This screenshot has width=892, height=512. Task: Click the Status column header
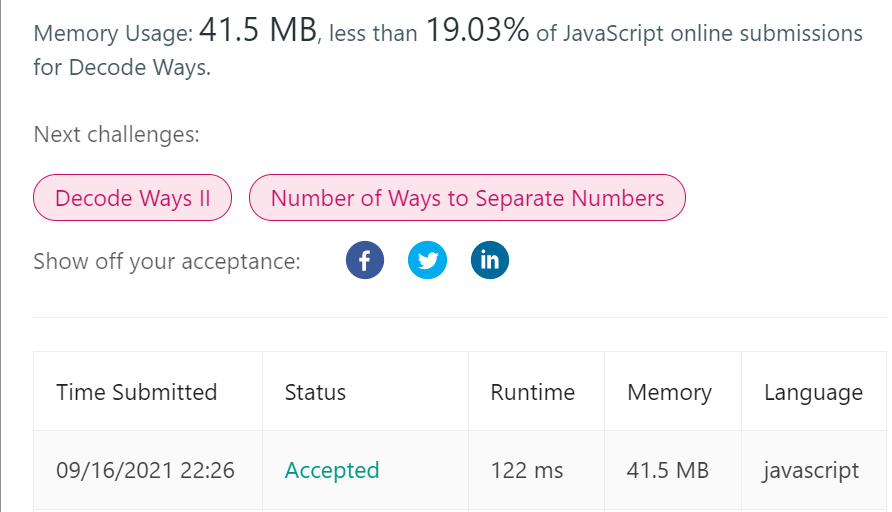[x=315, y=392]
